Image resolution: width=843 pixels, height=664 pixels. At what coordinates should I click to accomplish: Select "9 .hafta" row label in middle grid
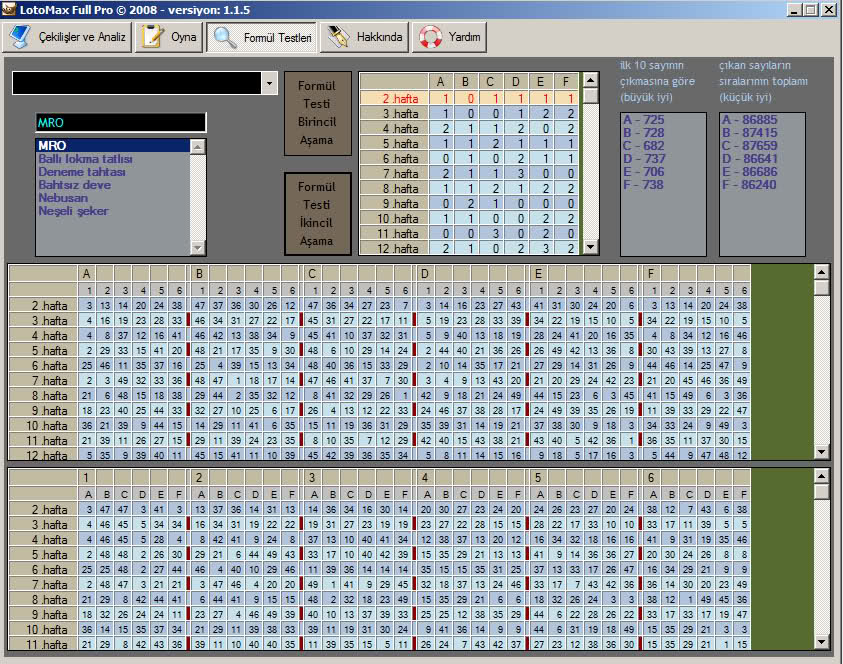coord(44,411)
